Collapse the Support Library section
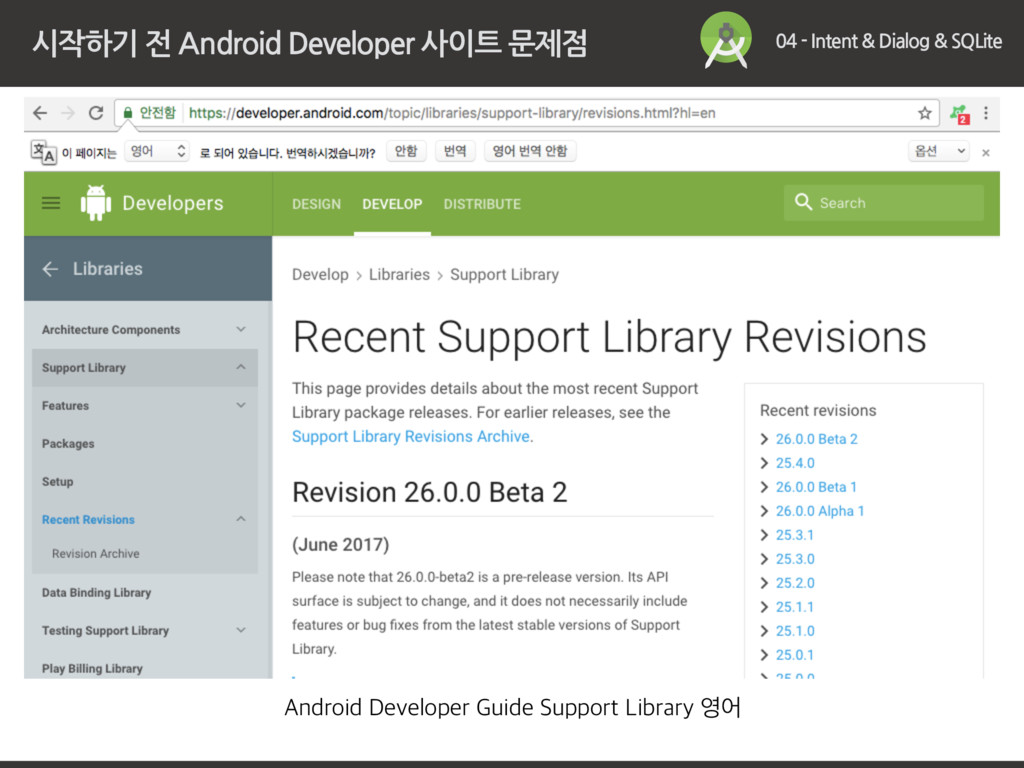This screenshot has width=1024, height=768. tap(241, 368)
